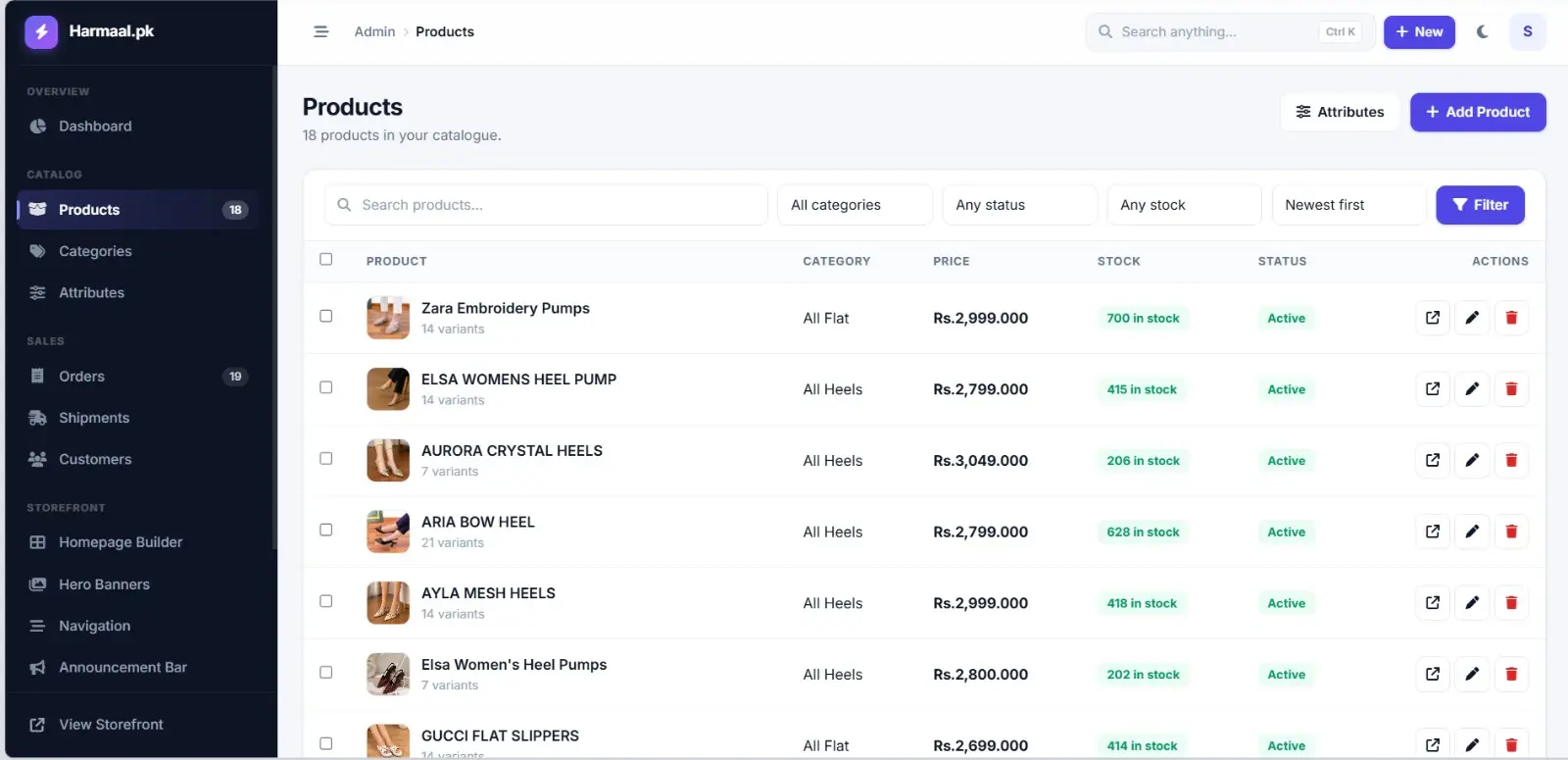Open the Attributes button beside Add Product
Viewport: 1568px width, 760px height.
(x=1340, y=112)
